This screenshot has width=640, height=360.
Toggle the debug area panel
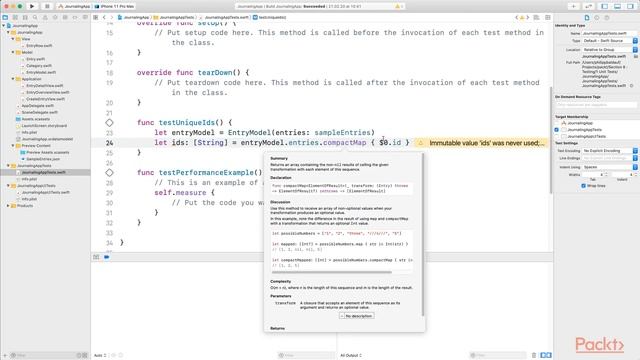(618, 6)
